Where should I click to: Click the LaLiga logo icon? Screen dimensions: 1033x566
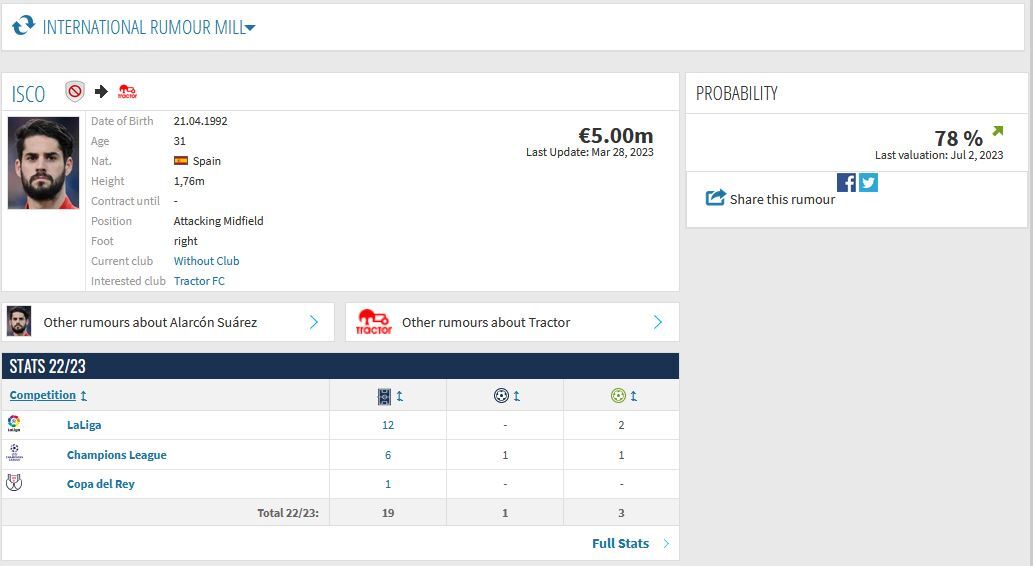[14, 424]
